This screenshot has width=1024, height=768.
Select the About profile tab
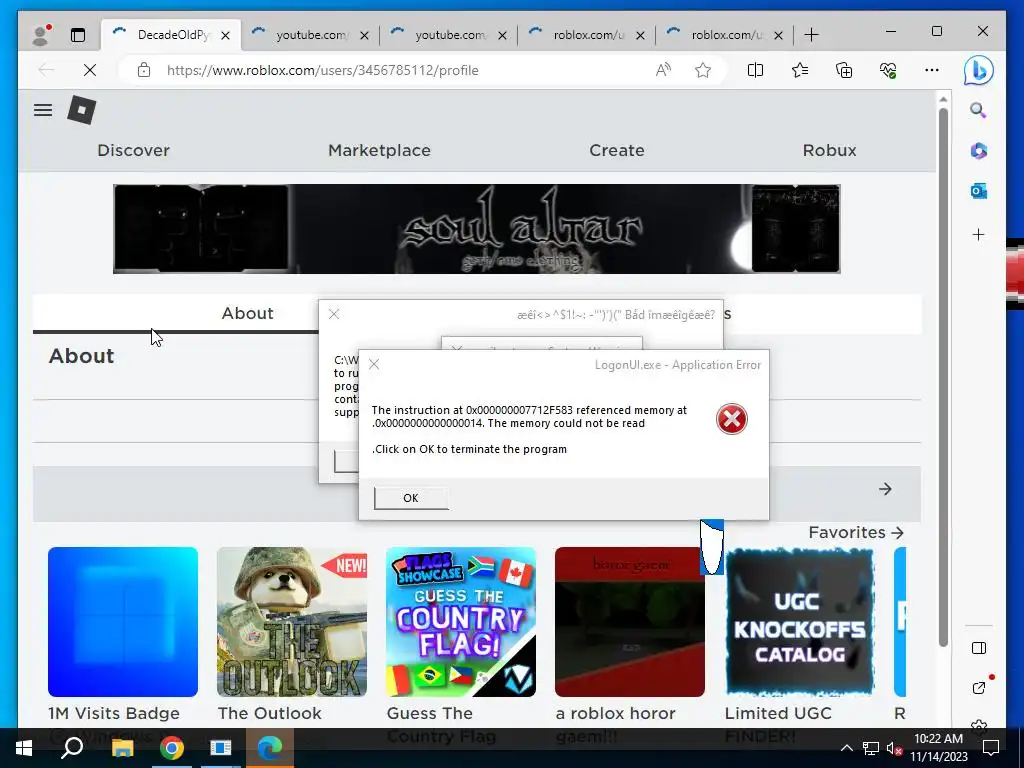point(247,313)
